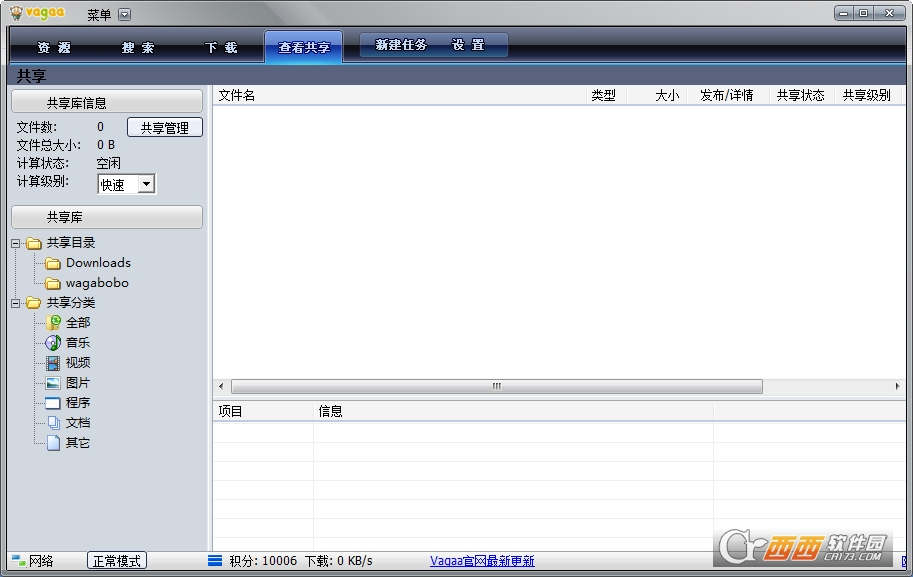Click the 图片 picture icon
This screenshot has height=577, width=913.
(x=53, y=383)
